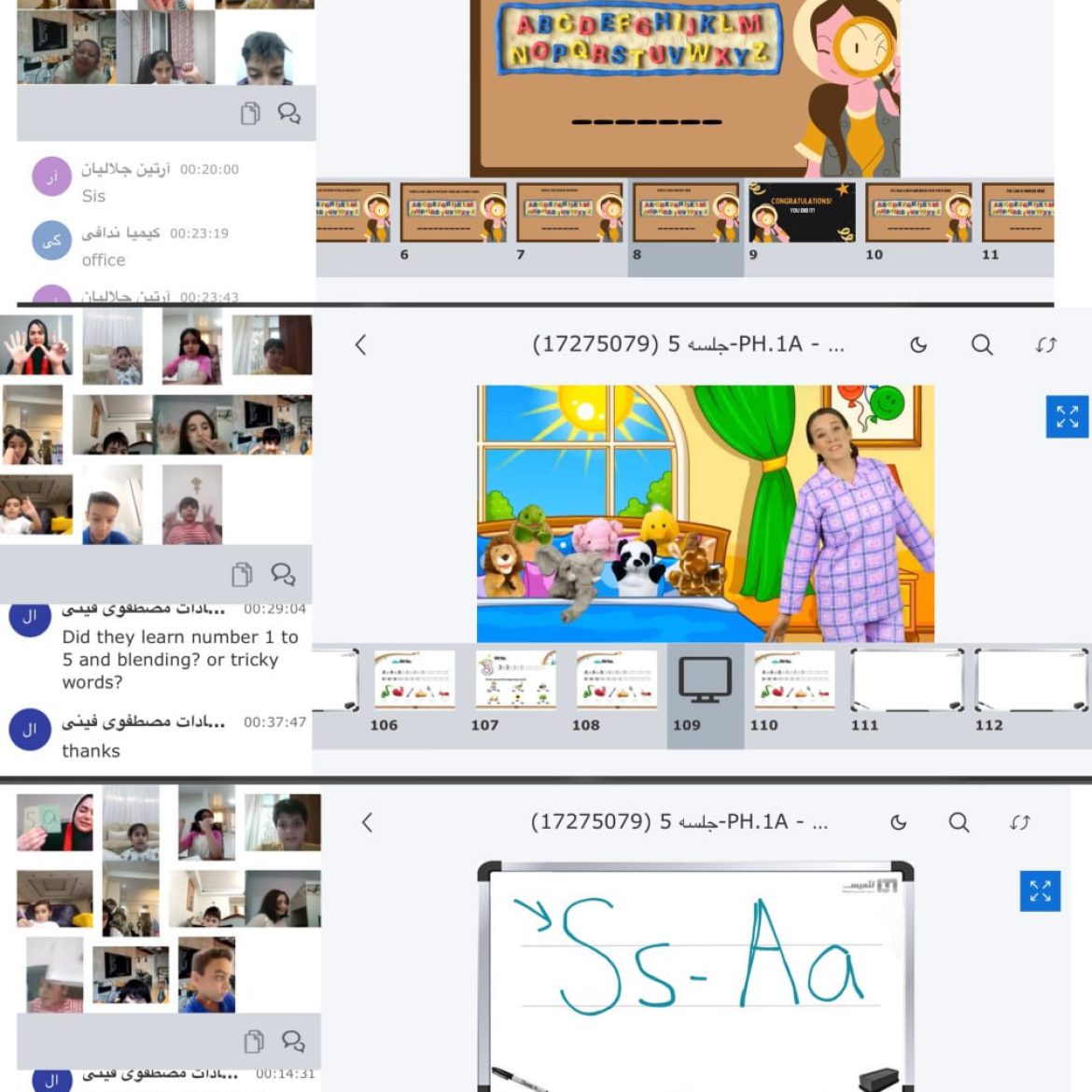This screenshot has width=1092, height=1092.
Task: Toggle dark mode moon icon above whiteboard
Action: (x=899, y=822)
